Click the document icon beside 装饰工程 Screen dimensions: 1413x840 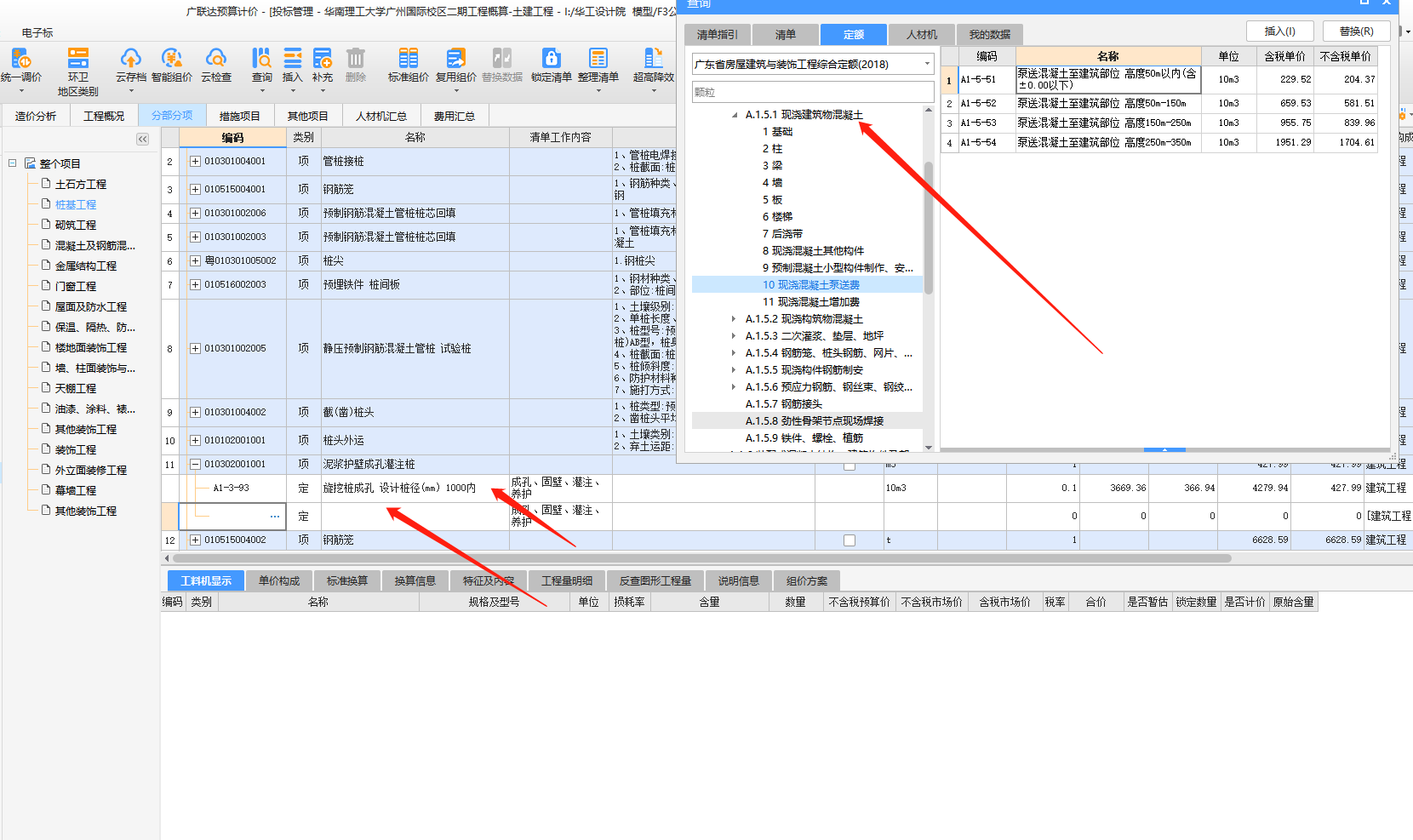(x=46, y=449)
